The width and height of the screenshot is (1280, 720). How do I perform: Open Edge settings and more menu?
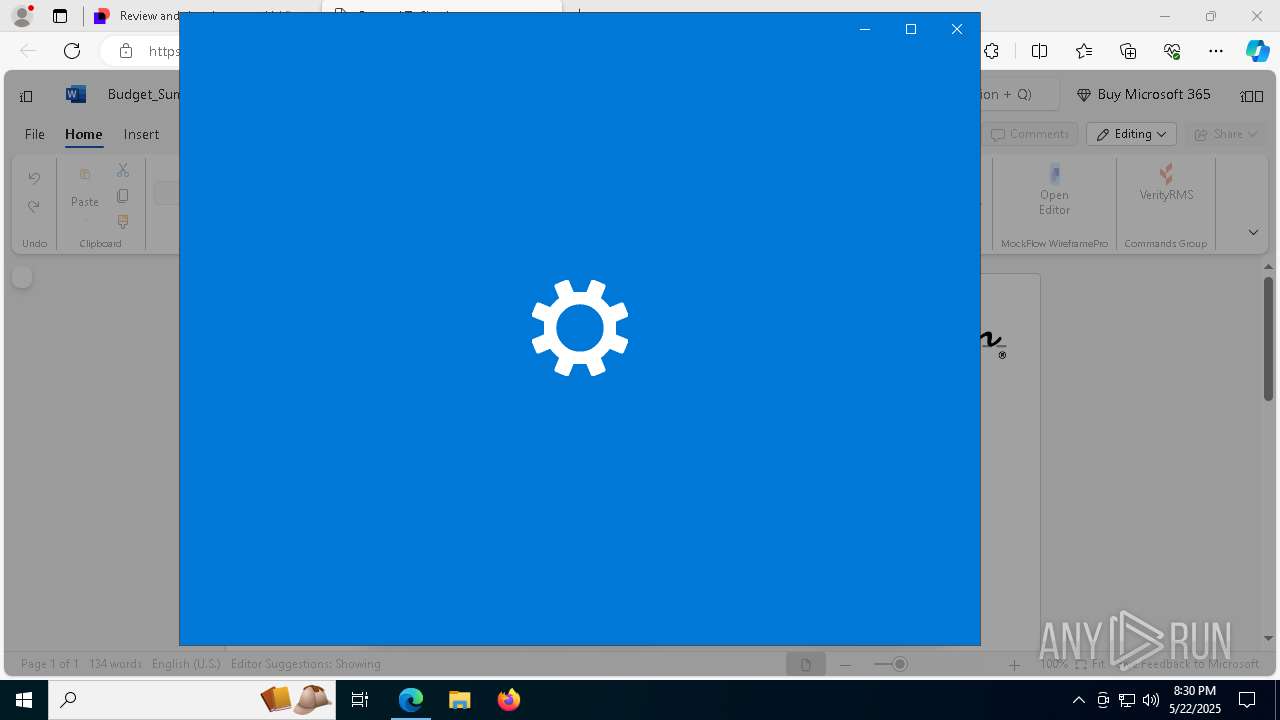pos(1216,51)
